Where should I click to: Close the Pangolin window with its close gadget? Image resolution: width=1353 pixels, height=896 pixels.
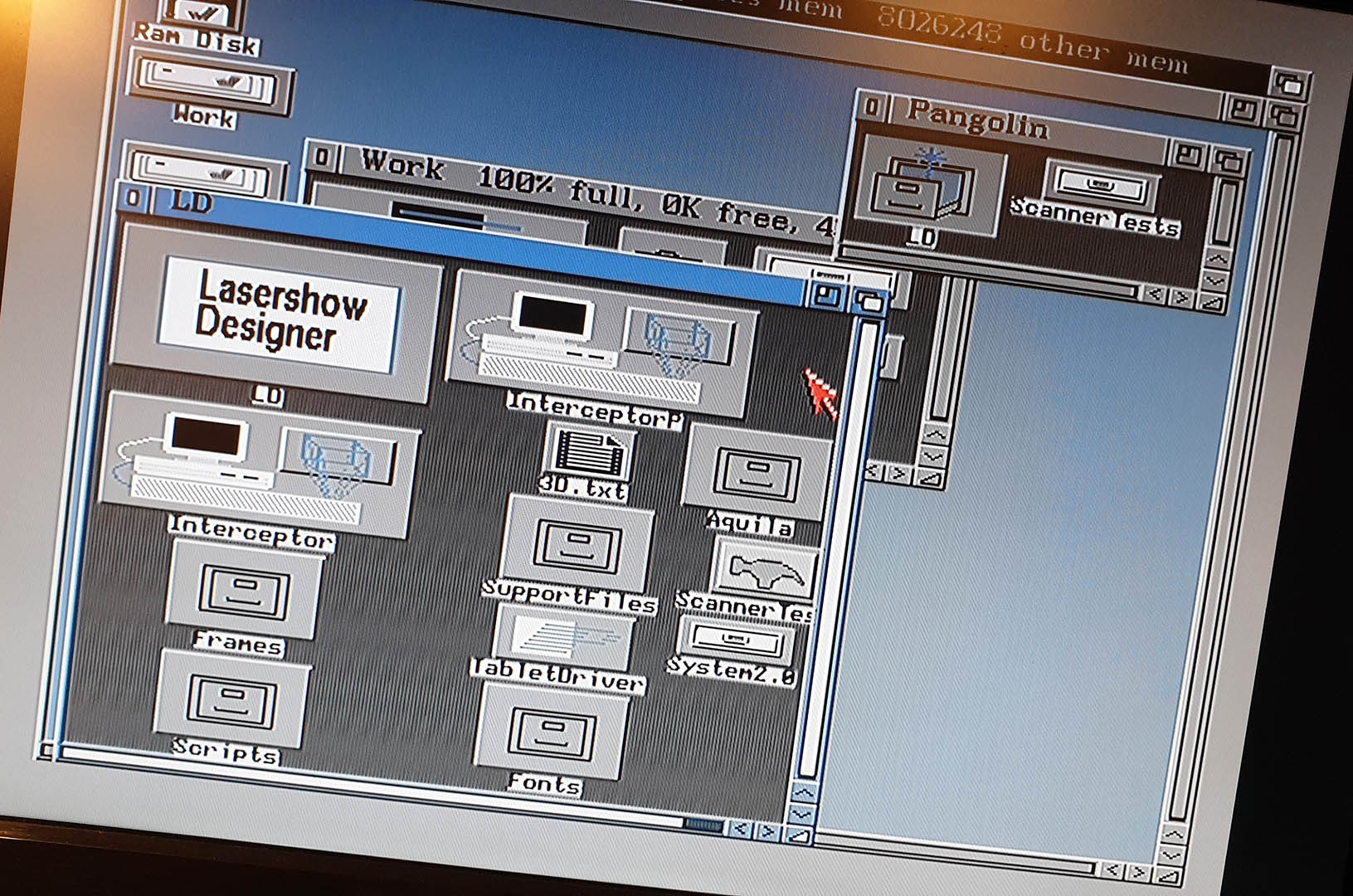871,106
